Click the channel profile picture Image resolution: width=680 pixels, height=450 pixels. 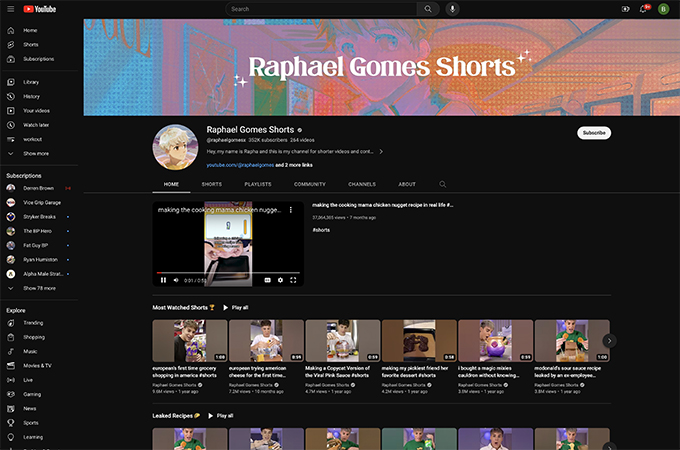click(x=175, y=147)
